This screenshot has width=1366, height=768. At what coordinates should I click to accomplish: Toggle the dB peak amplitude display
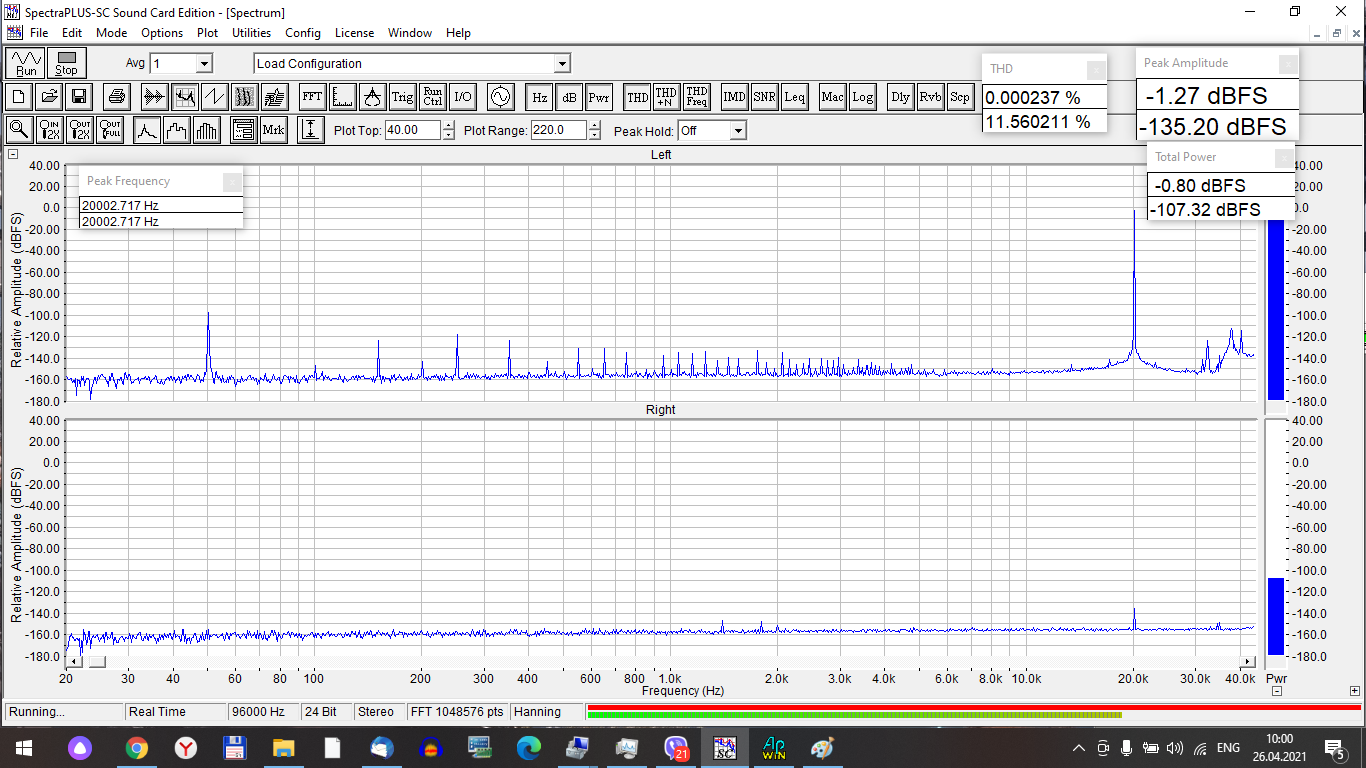click(x=569, y=97)
